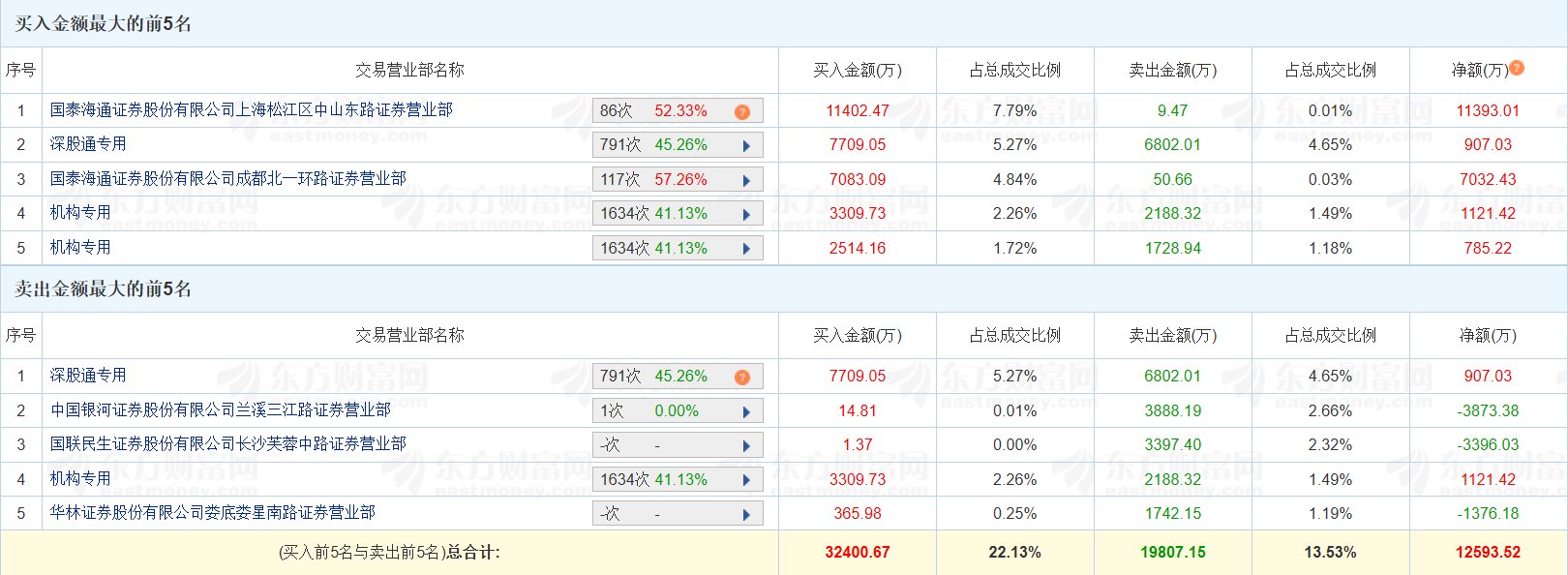
Task: Expand buy table row 4 机构专用 arrow
Action: click(746, 215)
